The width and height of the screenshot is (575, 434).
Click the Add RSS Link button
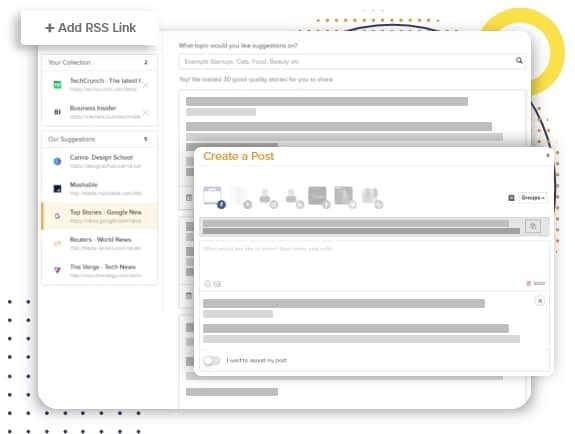pos(90,28)
